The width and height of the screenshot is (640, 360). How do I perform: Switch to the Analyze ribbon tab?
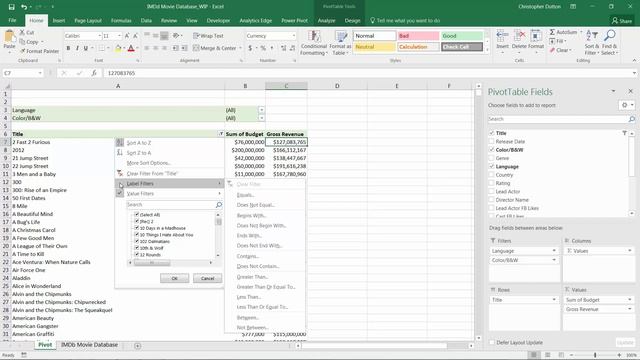(326, 20)
